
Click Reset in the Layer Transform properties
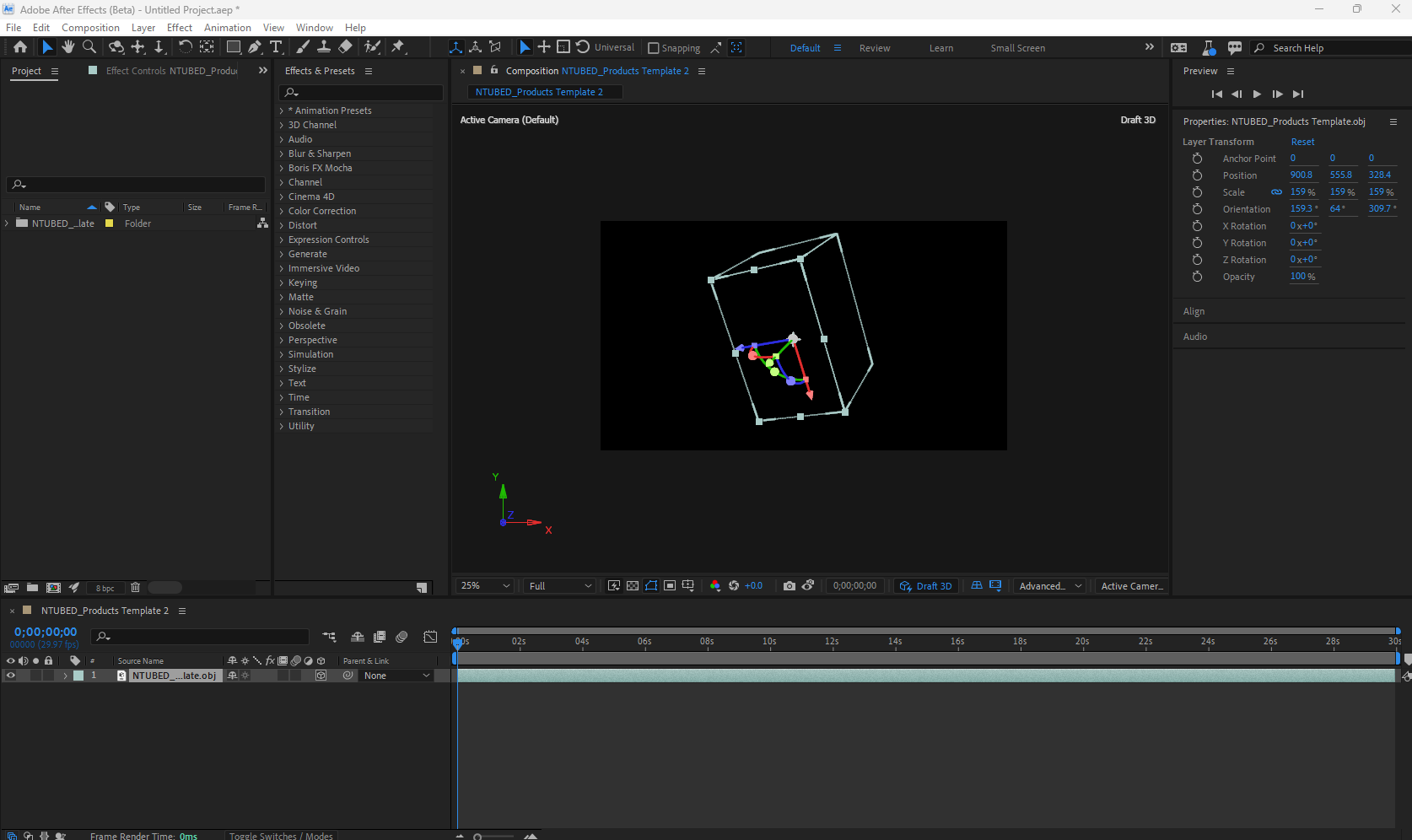[1302, 142]
